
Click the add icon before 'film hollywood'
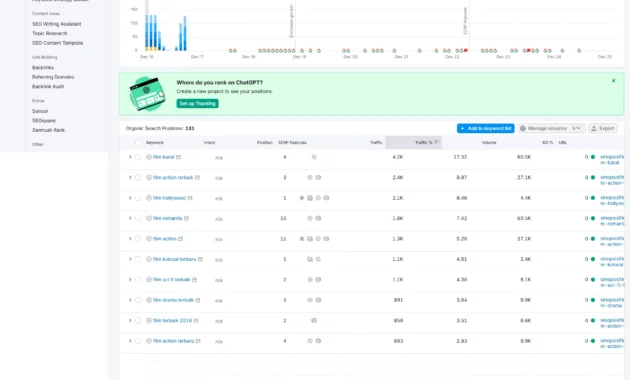pyautogui.click(x=149, y=198)
